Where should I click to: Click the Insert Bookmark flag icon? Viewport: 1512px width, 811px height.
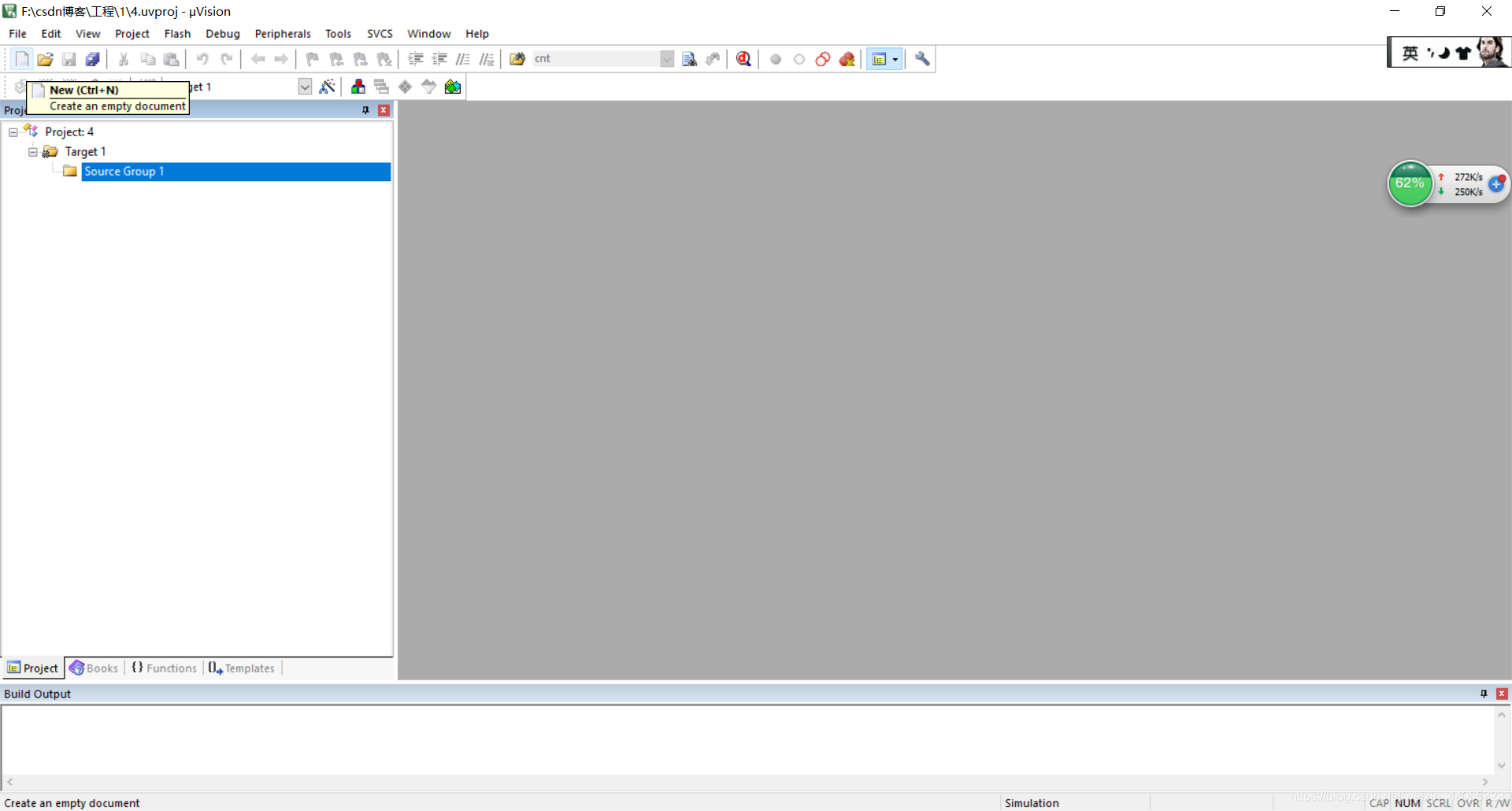313,59
